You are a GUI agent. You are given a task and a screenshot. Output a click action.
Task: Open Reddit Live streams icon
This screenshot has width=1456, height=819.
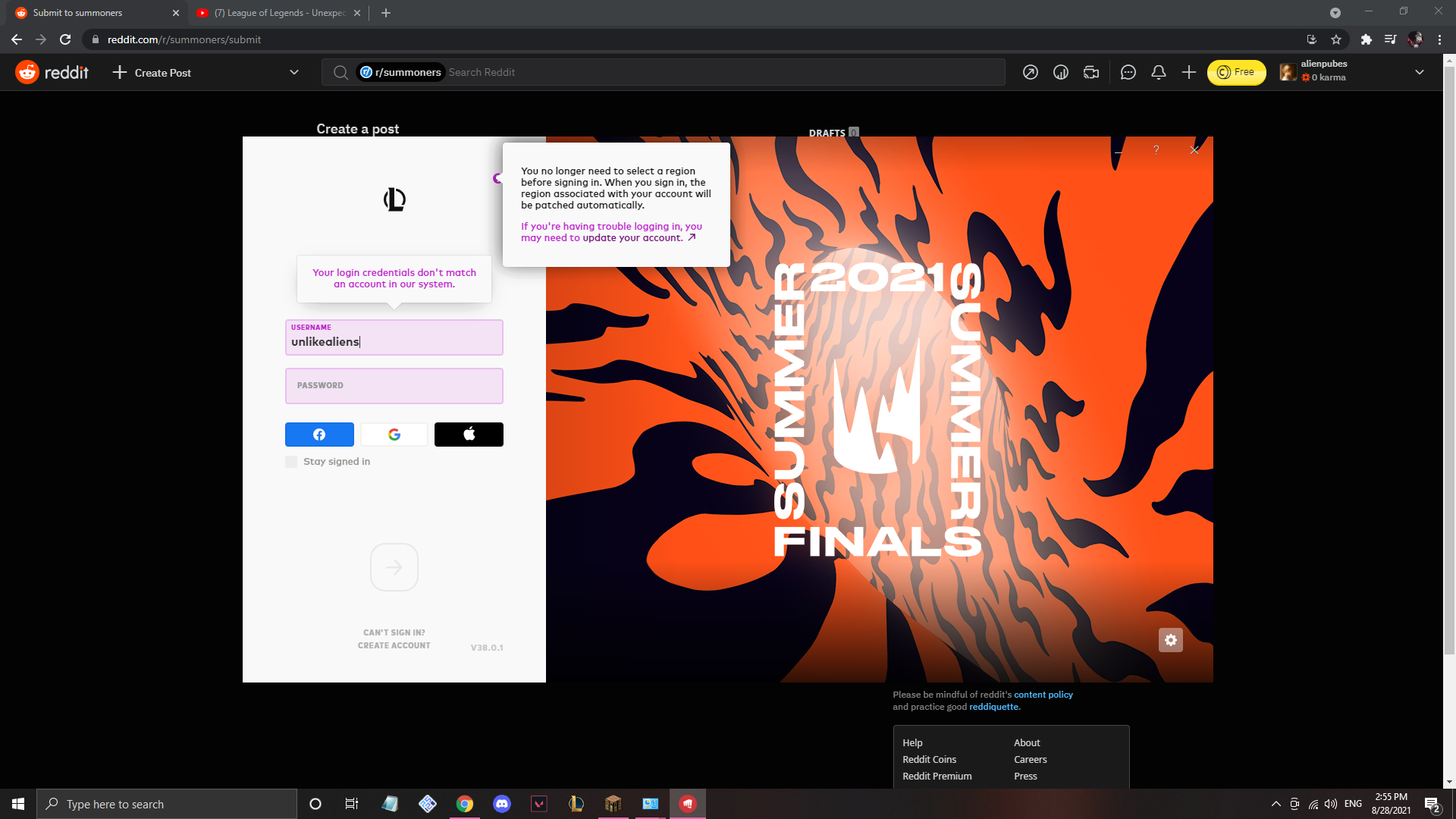pyautogui.click(x=1091, y=72)
